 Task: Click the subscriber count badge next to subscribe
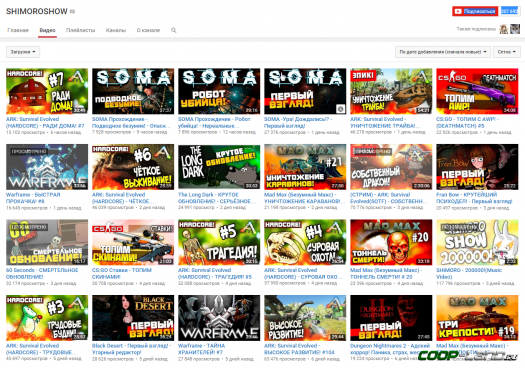[509, 11]
